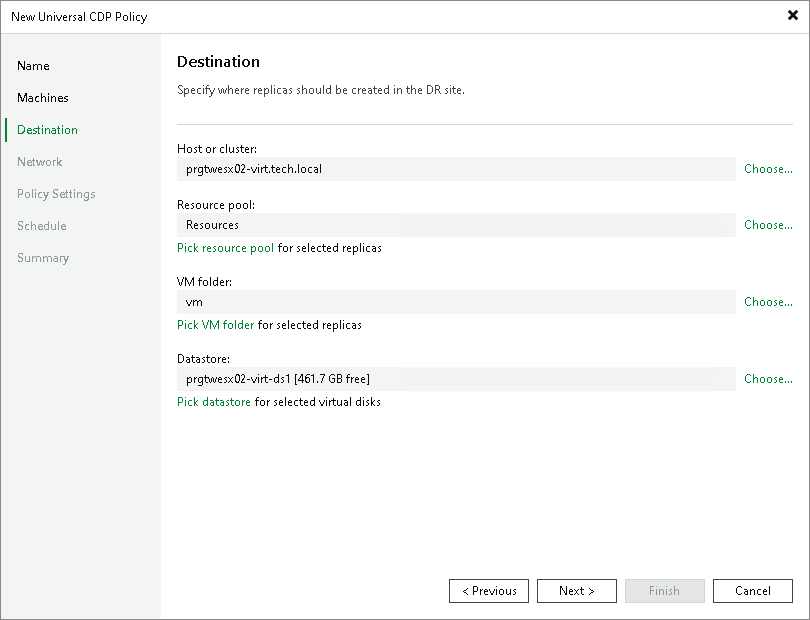This screenshot has height=620, width=810.
Task: Go to the Network step
Action: pyautogui.click(x=40, y=161)
